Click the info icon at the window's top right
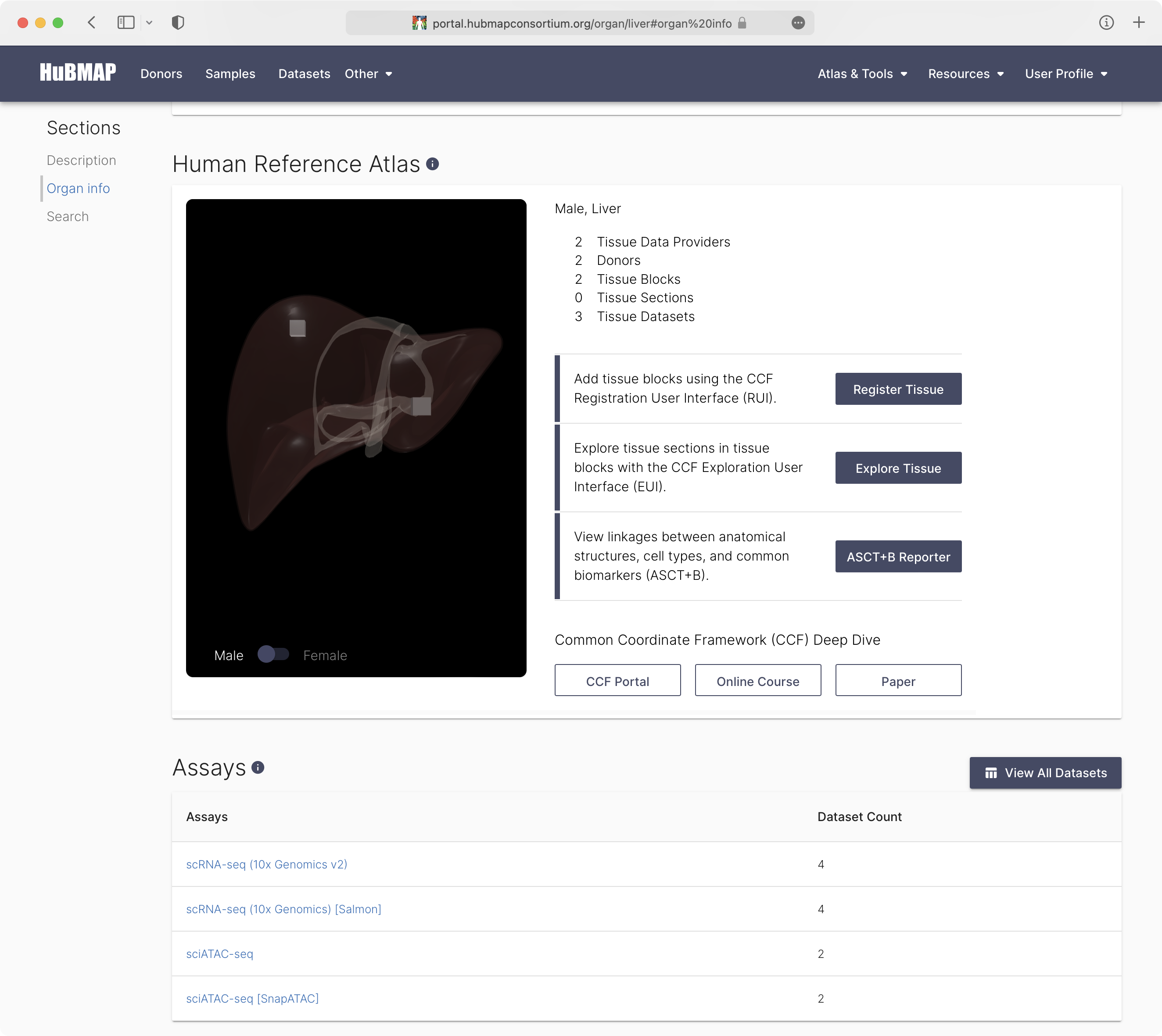Image resolution: width=1162 pixels, height=1036 pixels. click(1107, 23)
